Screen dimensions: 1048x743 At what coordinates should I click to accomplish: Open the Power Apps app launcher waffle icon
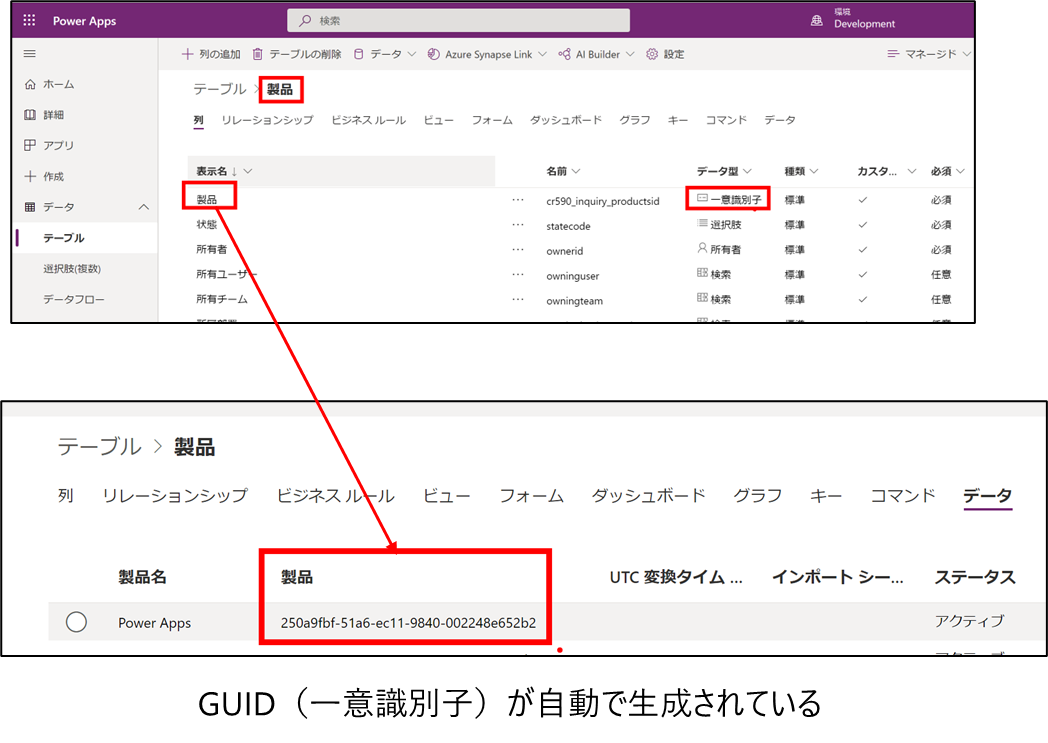pos(28,19)
